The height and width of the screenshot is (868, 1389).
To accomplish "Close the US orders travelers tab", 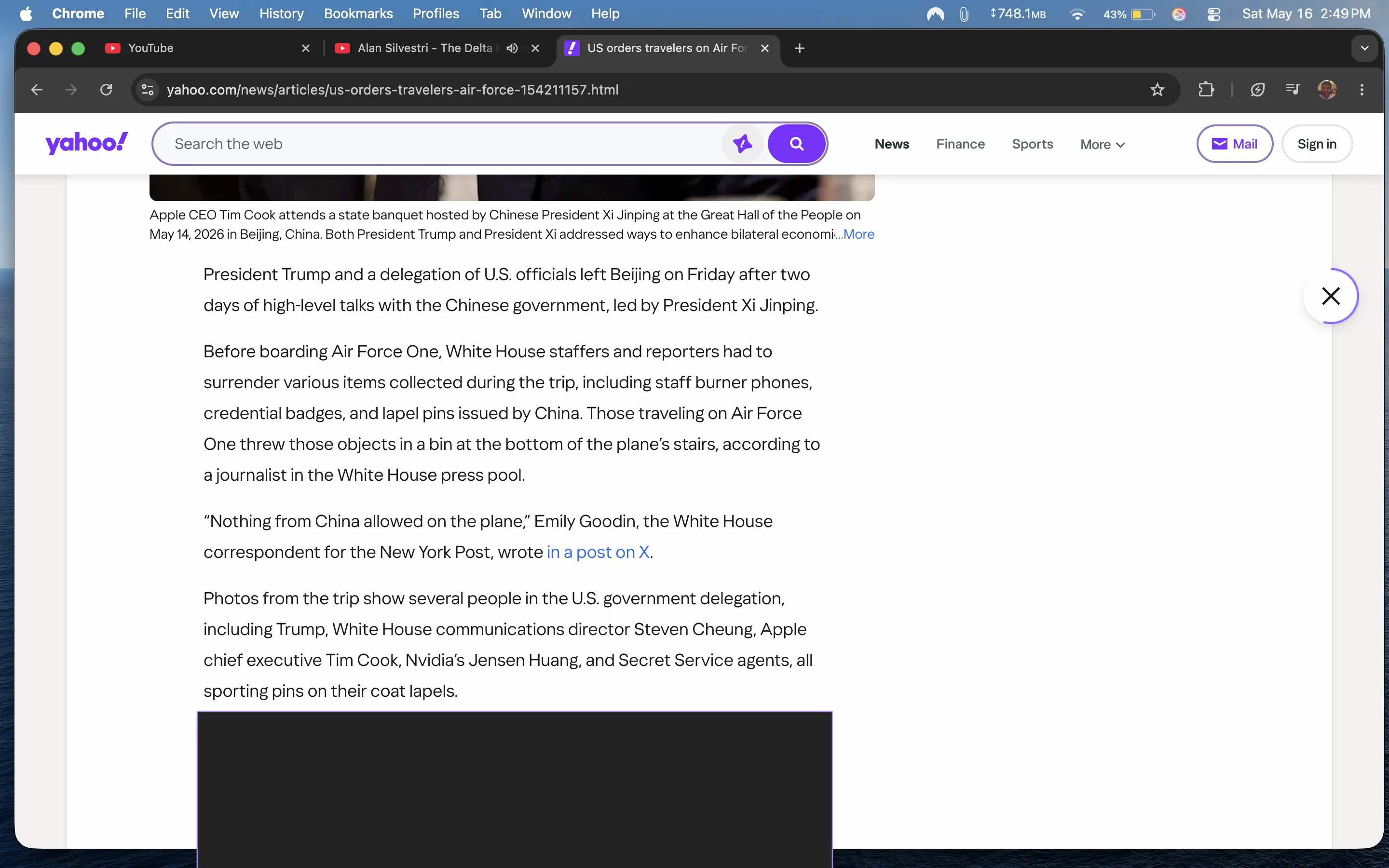I will pos(764,48).
